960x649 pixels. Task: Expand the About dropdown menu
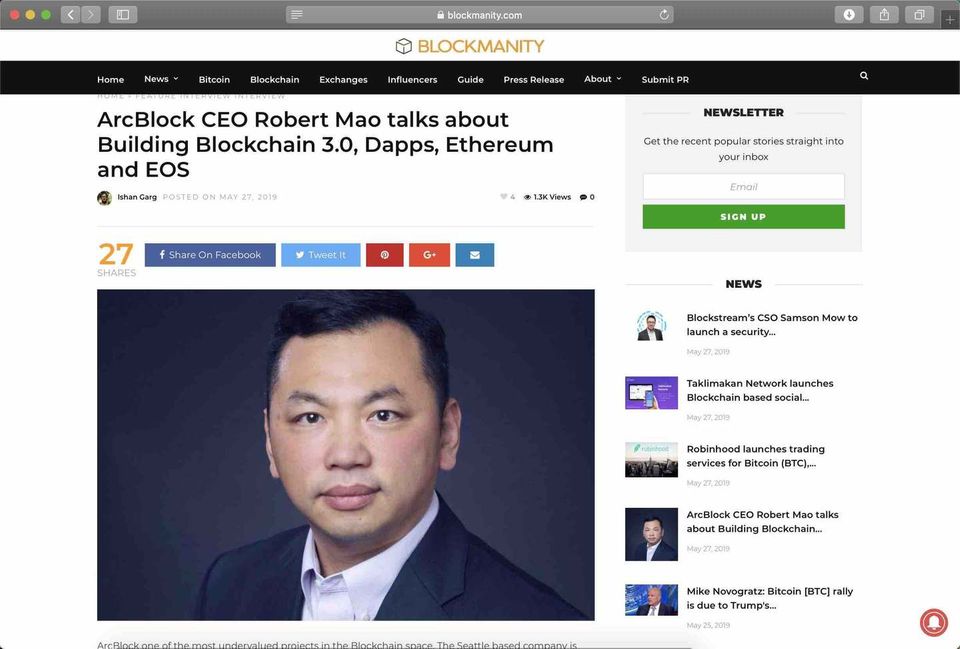click(x=602, y=79)
